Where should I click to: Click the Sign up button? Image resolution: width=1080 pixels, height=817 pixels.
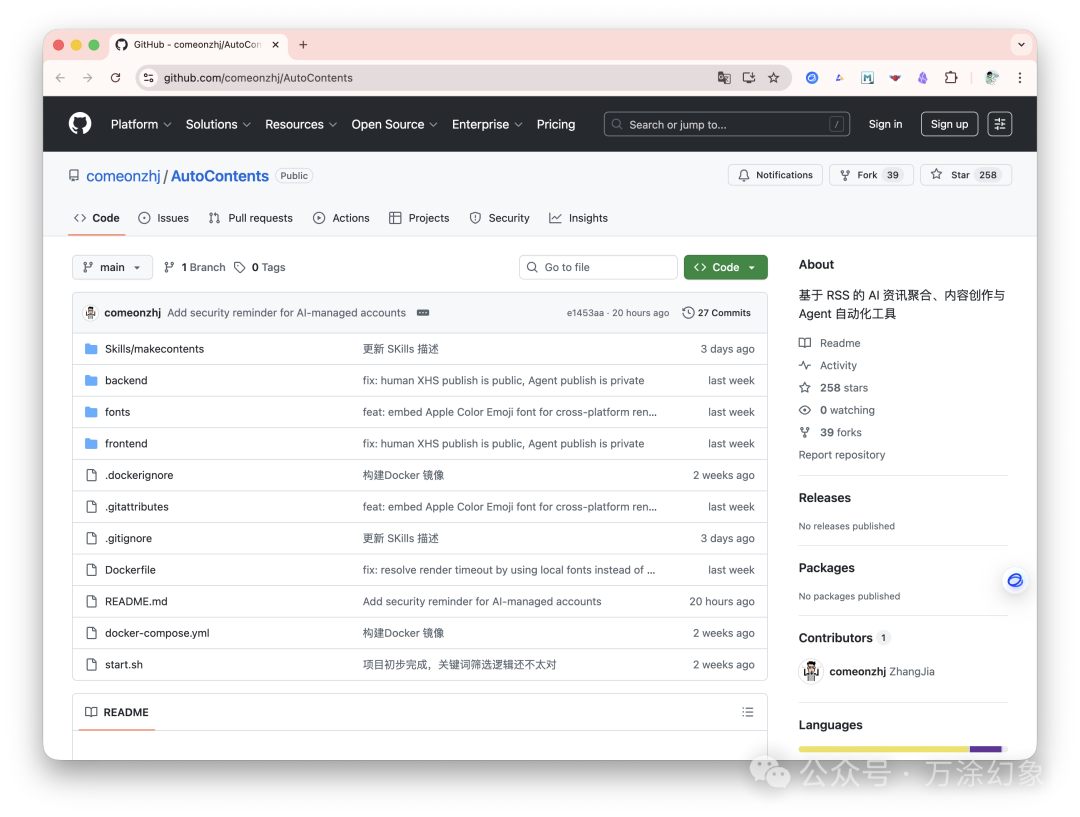948,123
